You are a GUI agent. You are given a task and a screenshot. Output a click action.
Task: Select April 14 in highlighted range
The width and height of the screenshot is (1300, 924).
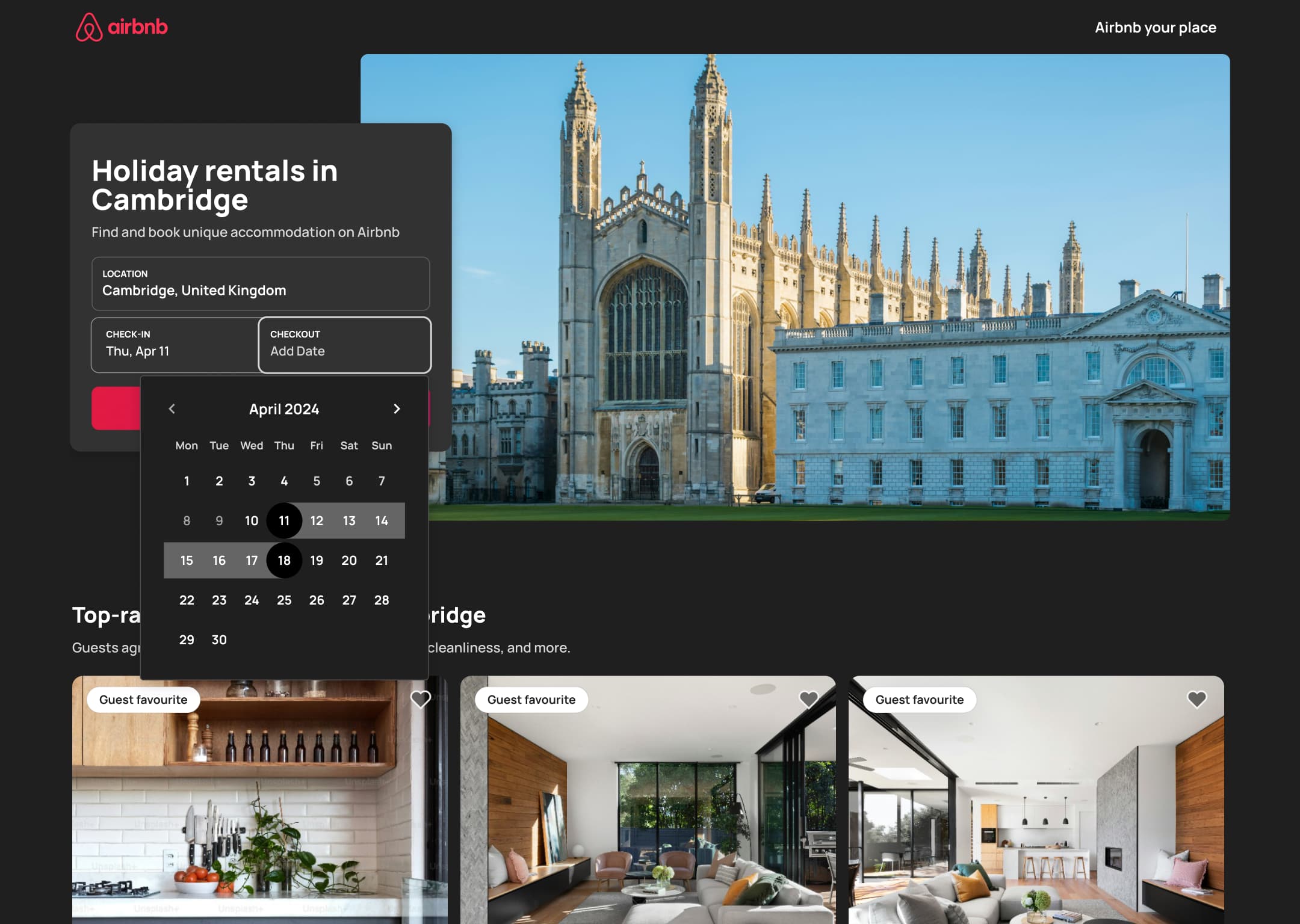[x=382, y=520]
